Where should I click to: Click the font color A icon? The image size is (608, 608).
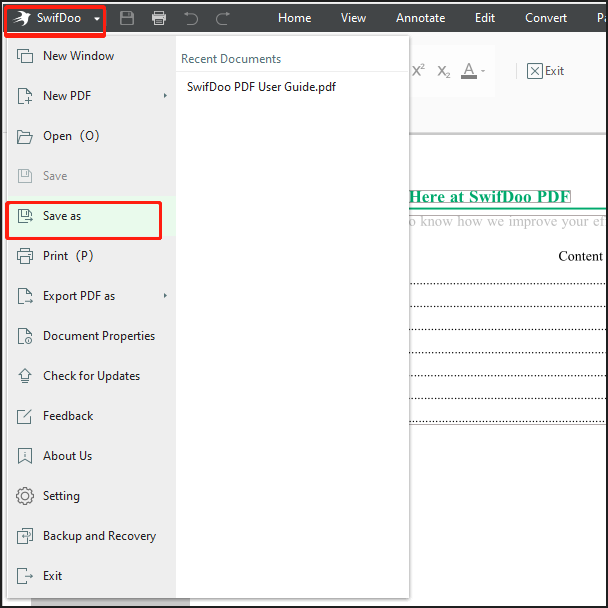click(x=469, y=71)
